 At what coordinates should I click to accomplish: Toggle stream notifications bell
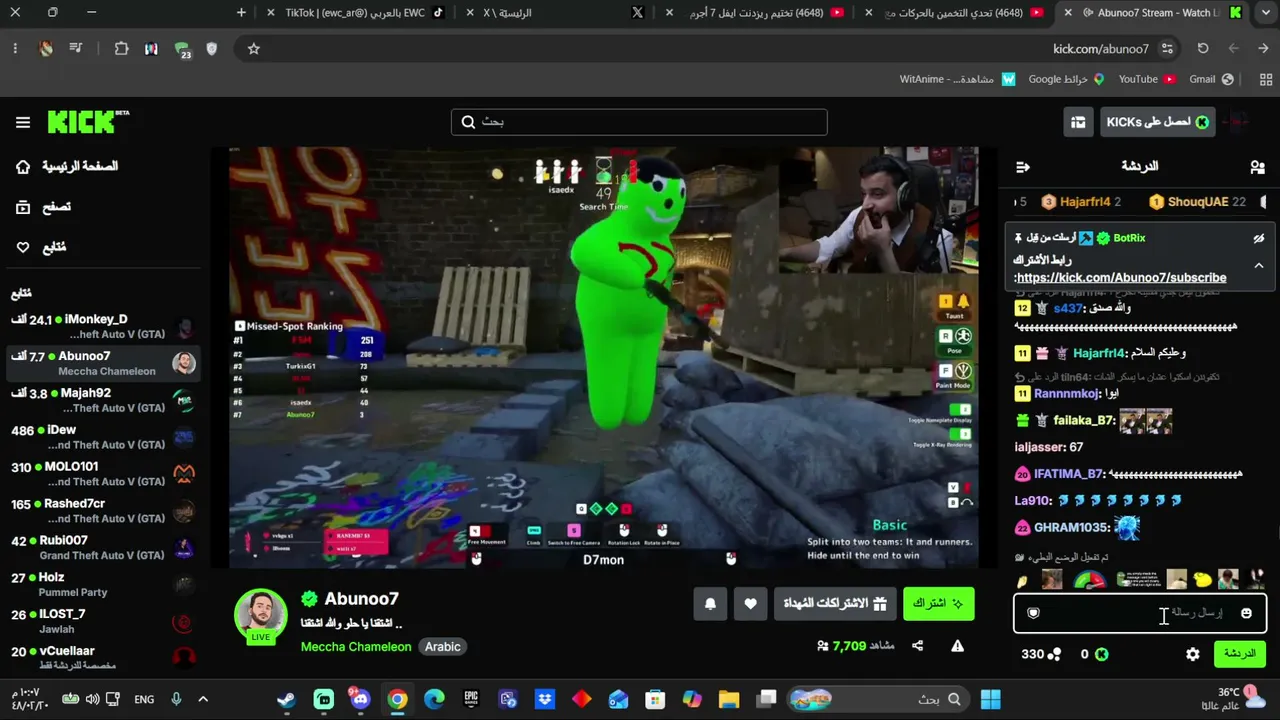(710, 604)
